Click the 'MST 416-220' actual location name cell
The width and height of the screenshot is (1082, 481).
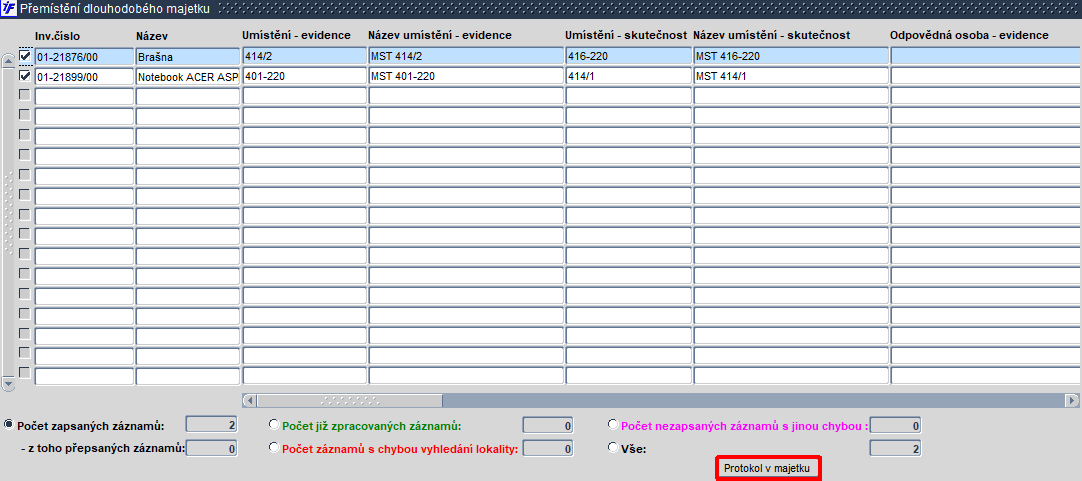point(791,56)
